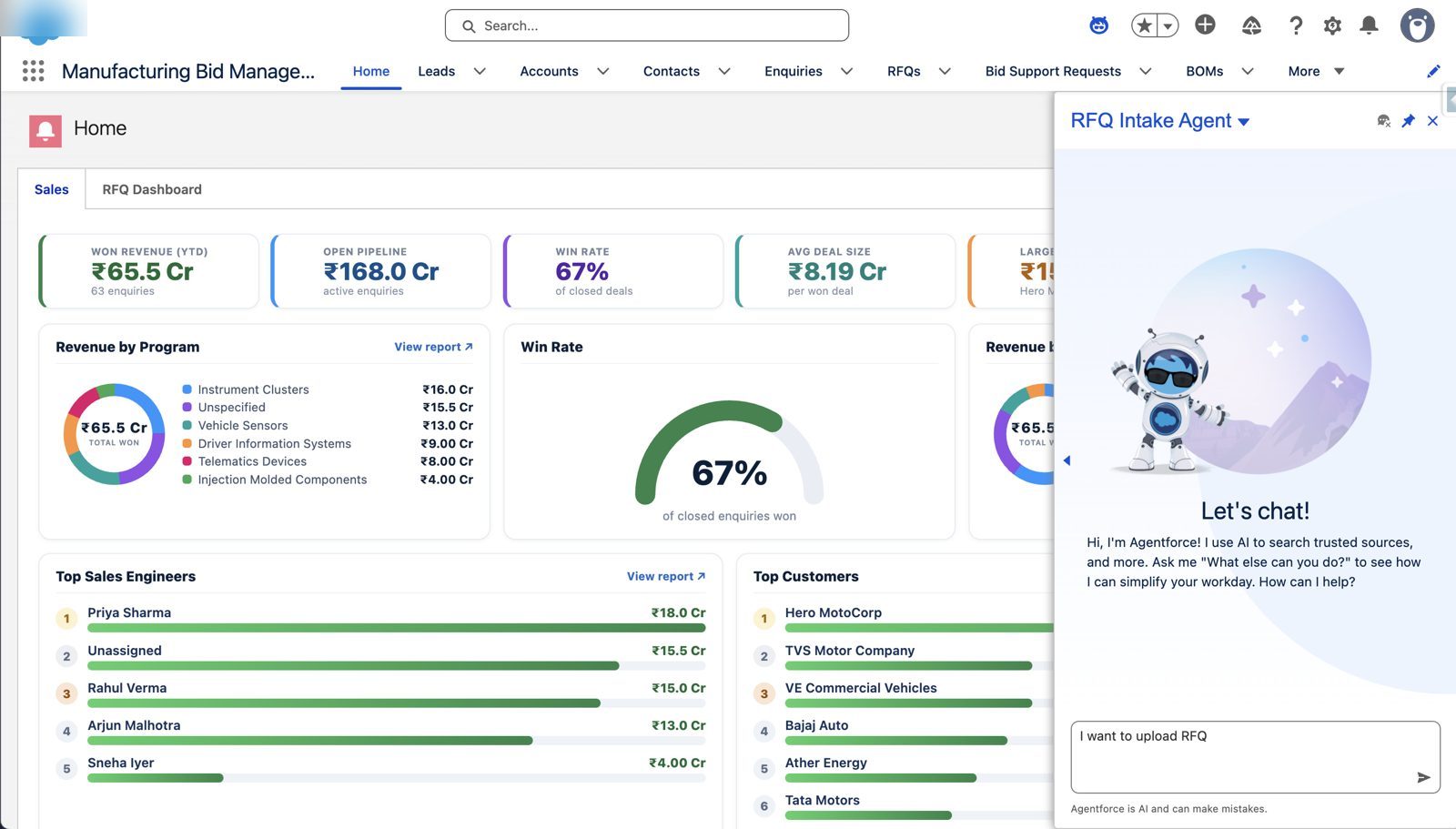Open the RFQs navigation tab
The image size is (1456, 829).
(904, 71)
